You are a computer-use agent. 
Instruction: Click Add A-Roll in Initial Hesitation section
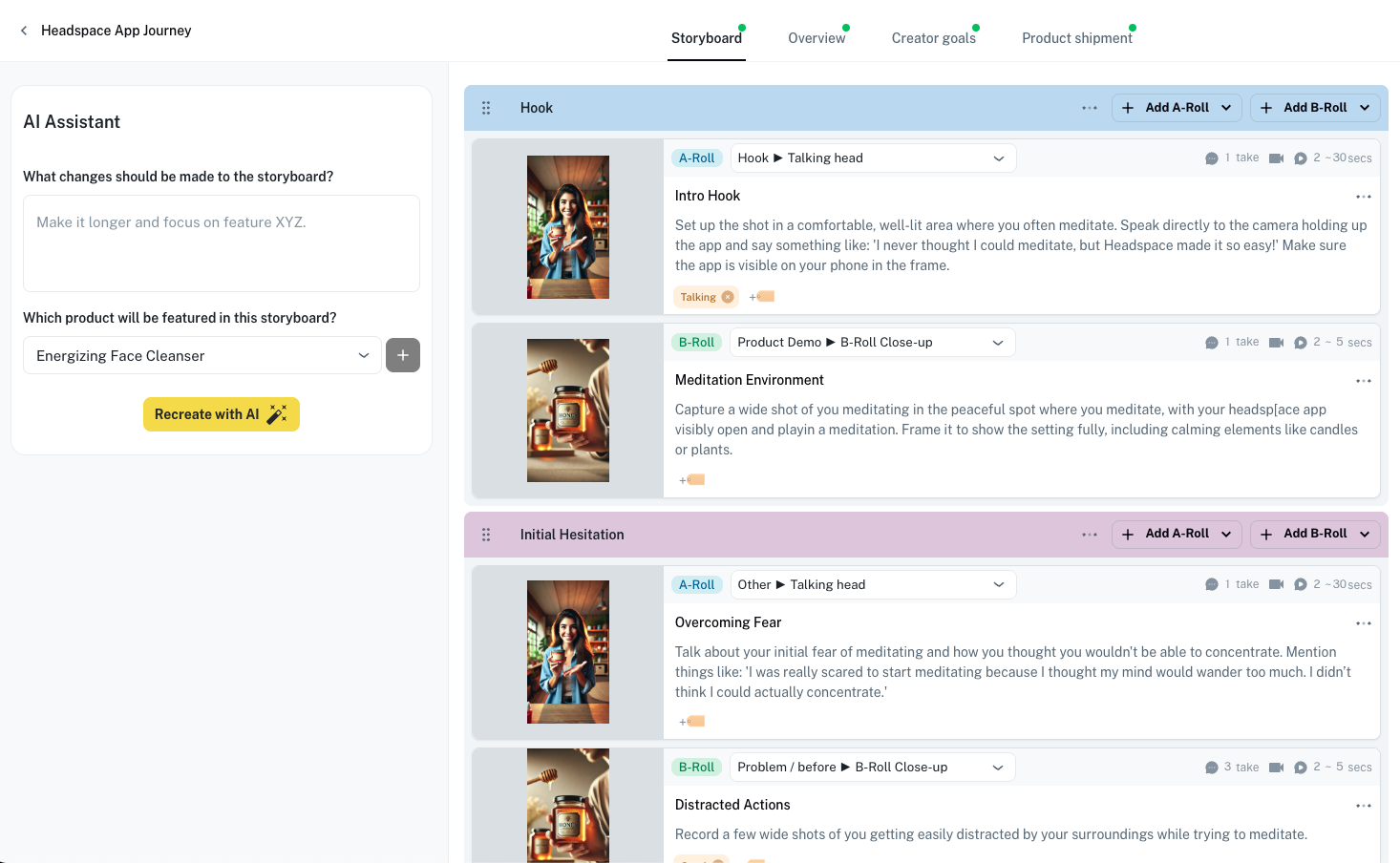pos(1177,535)
